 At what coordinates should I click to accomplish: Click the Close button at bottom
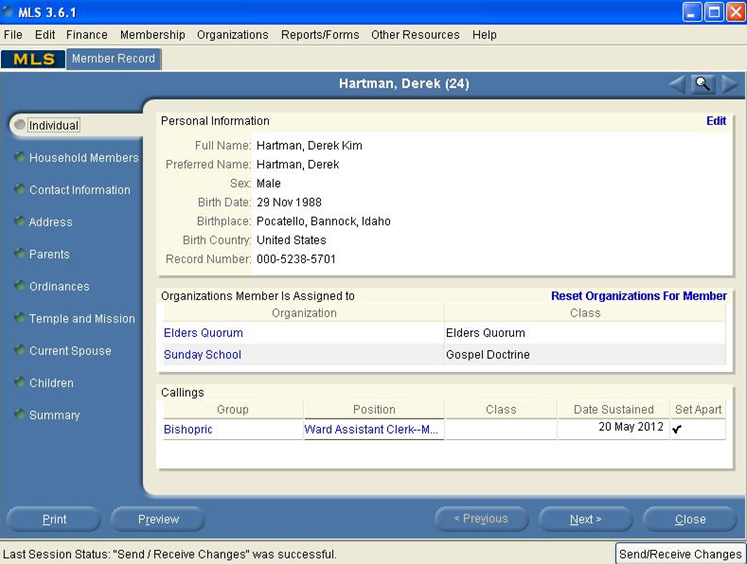pos(690,519)
